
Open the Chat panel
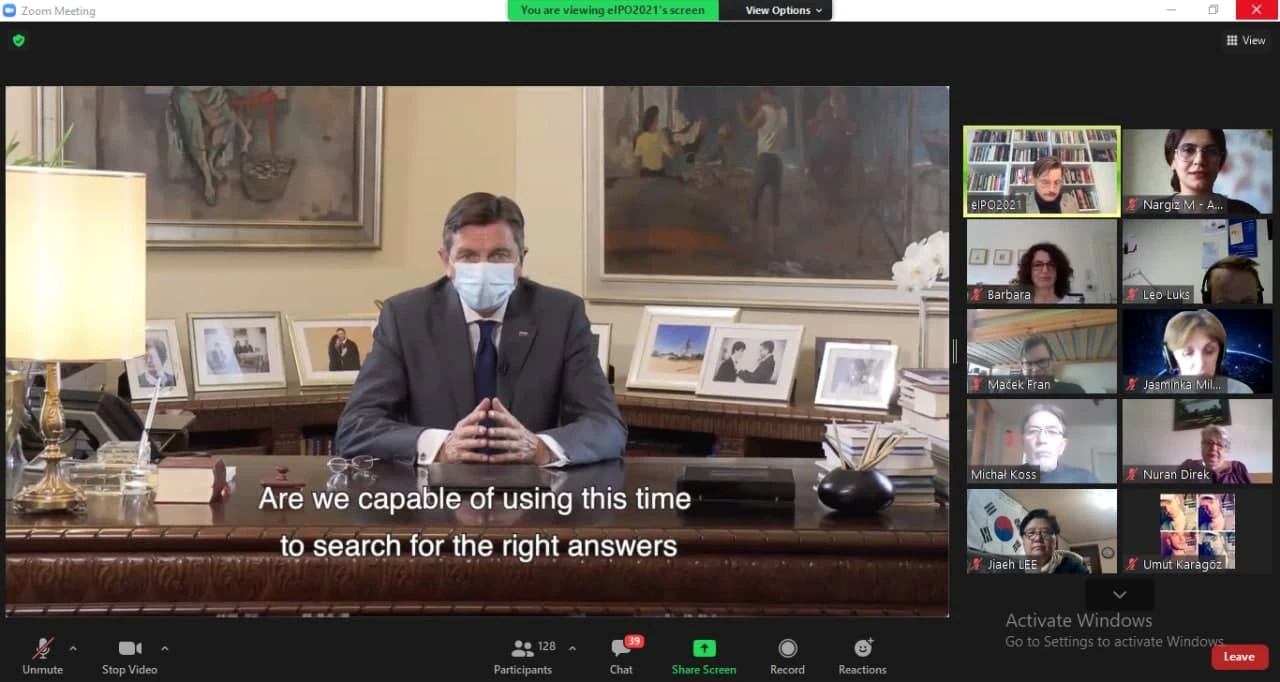(621, 649)
